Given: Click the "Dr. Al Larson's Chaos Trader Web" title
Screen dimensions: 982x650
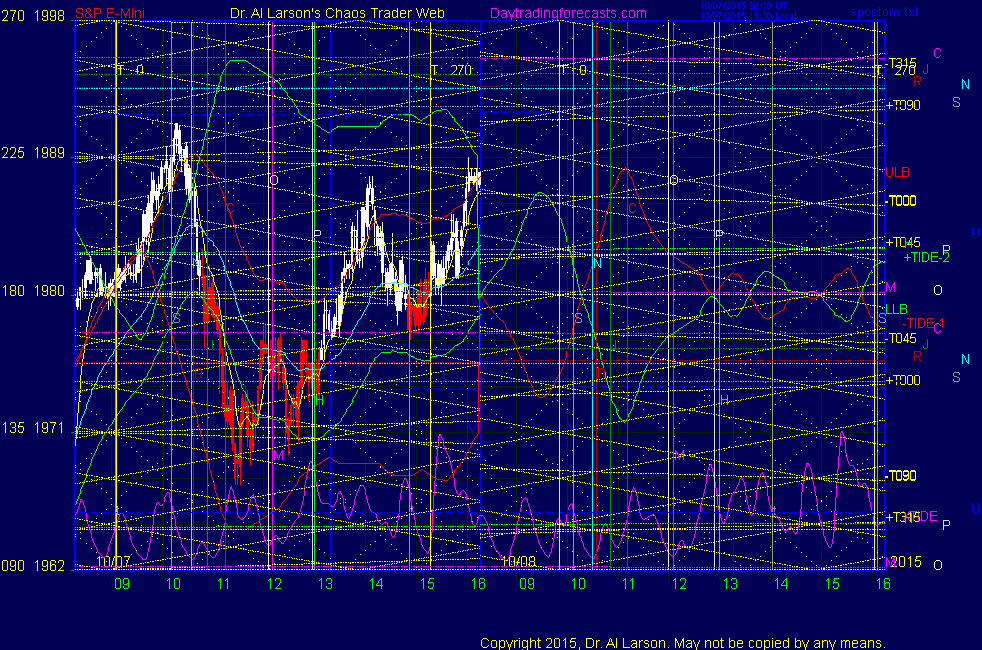Looking at the screenshot, I should (337, 13).
